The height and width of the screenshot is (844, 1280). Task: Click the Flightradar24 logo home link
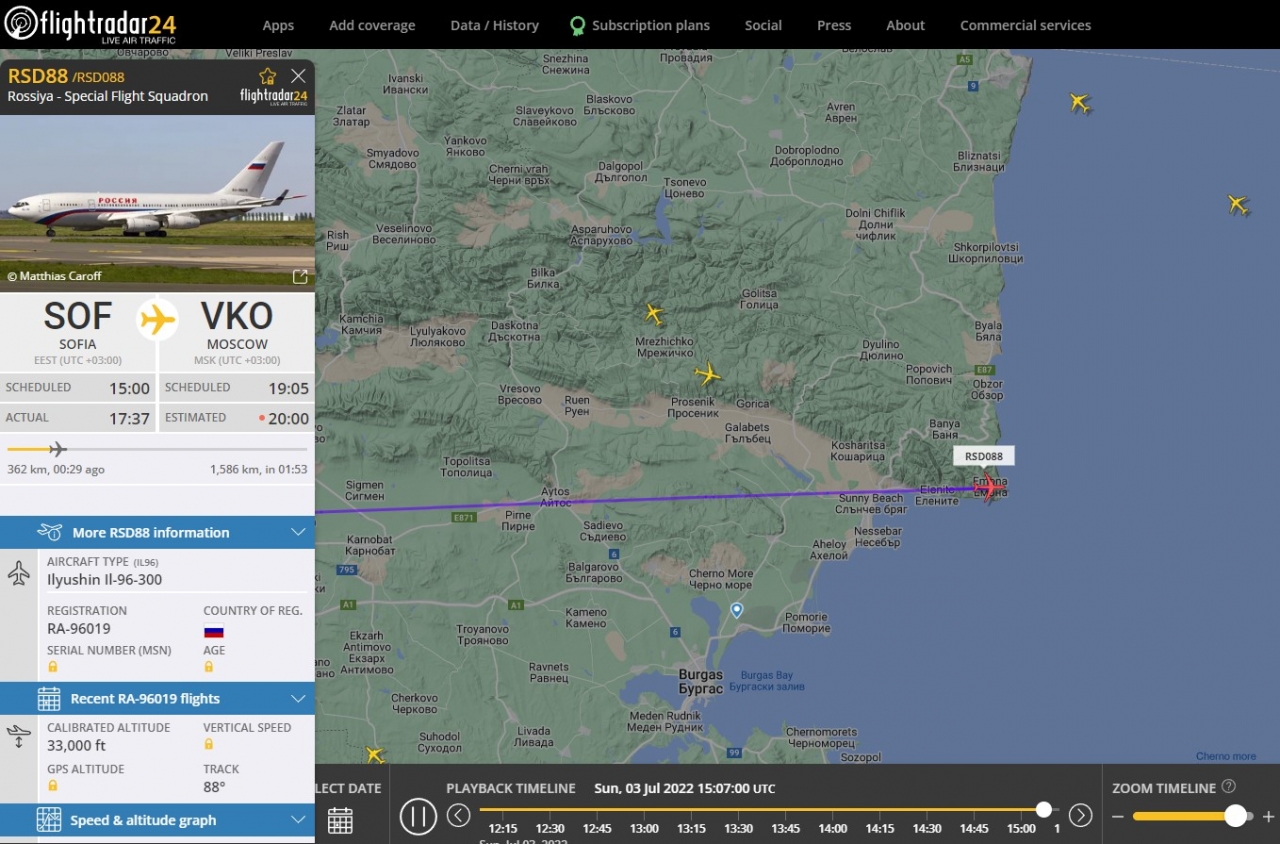pos(91,24)
